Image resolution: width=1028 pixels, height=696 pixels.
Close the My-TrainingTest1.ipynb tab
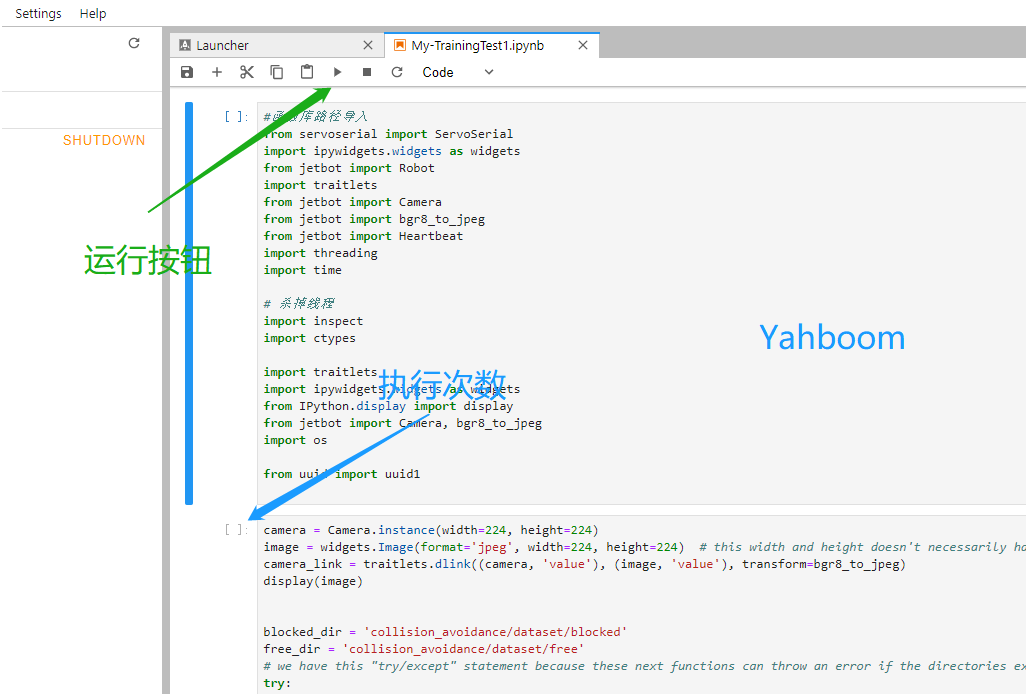pyautogui.click(x=583, y=45)
